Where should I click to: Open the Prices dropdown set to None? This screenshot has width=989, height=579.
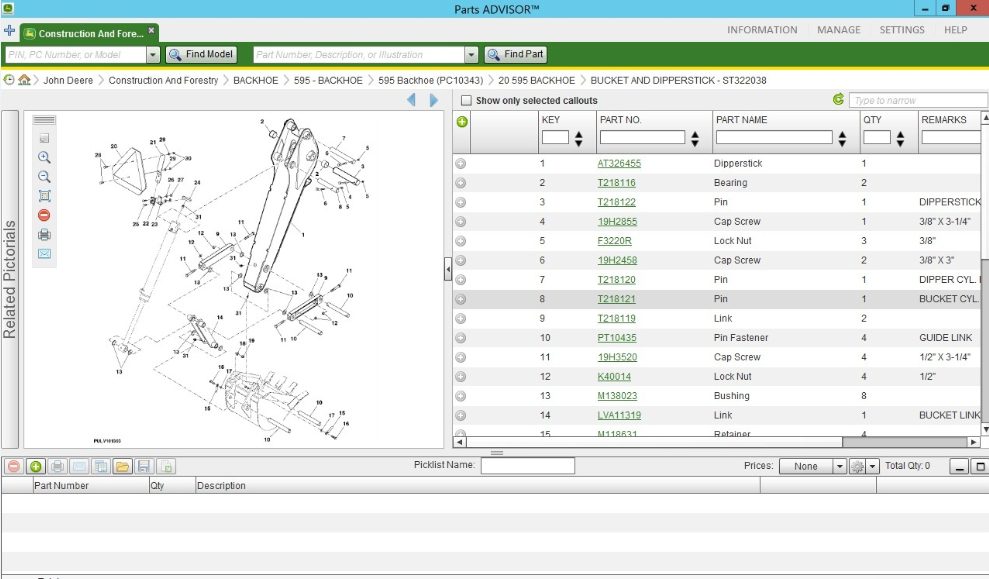tap(812, 465)
